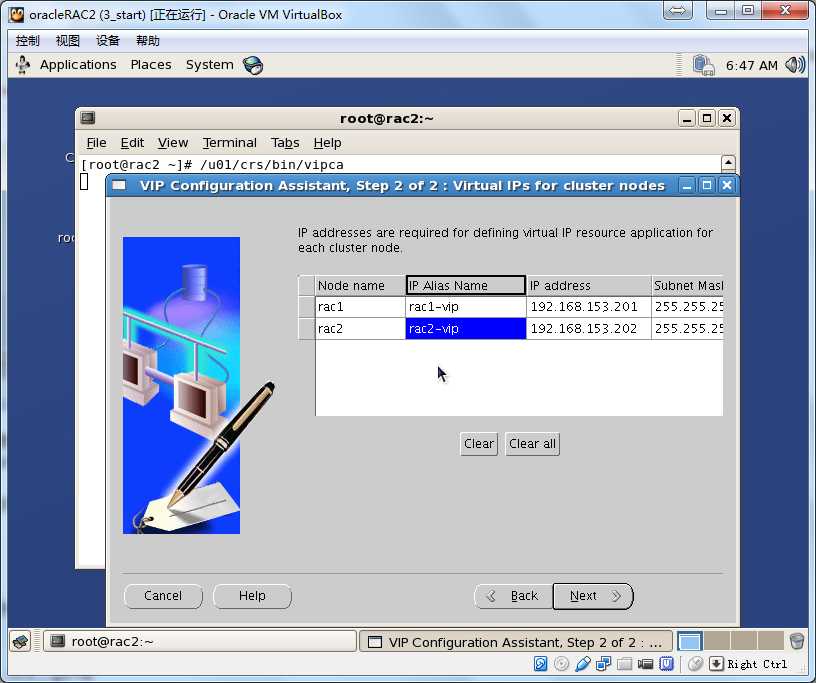Switch to VIP Configuration Assistant taskbar entry
Viewport: 816px width, 683px height.
point(515,641)
